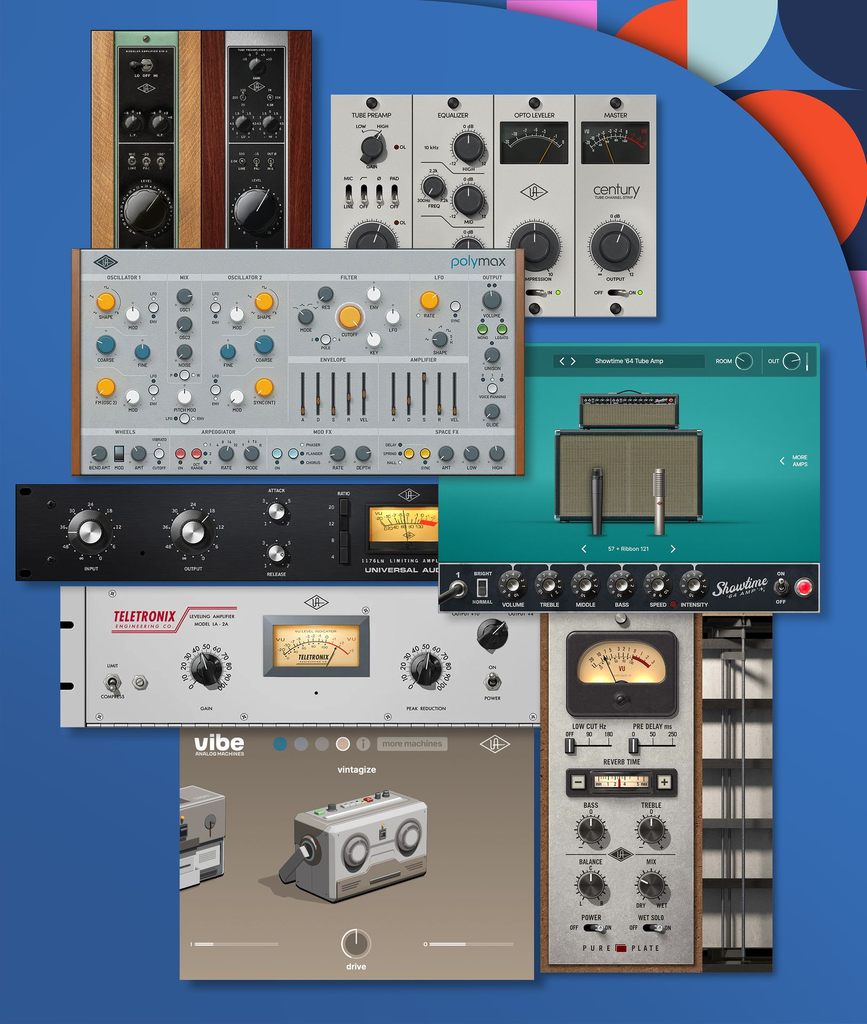This screenshot has height=1024, width=867.
Task: Click the Century Tube Preamp Gain knob
Action: (371, 148)
